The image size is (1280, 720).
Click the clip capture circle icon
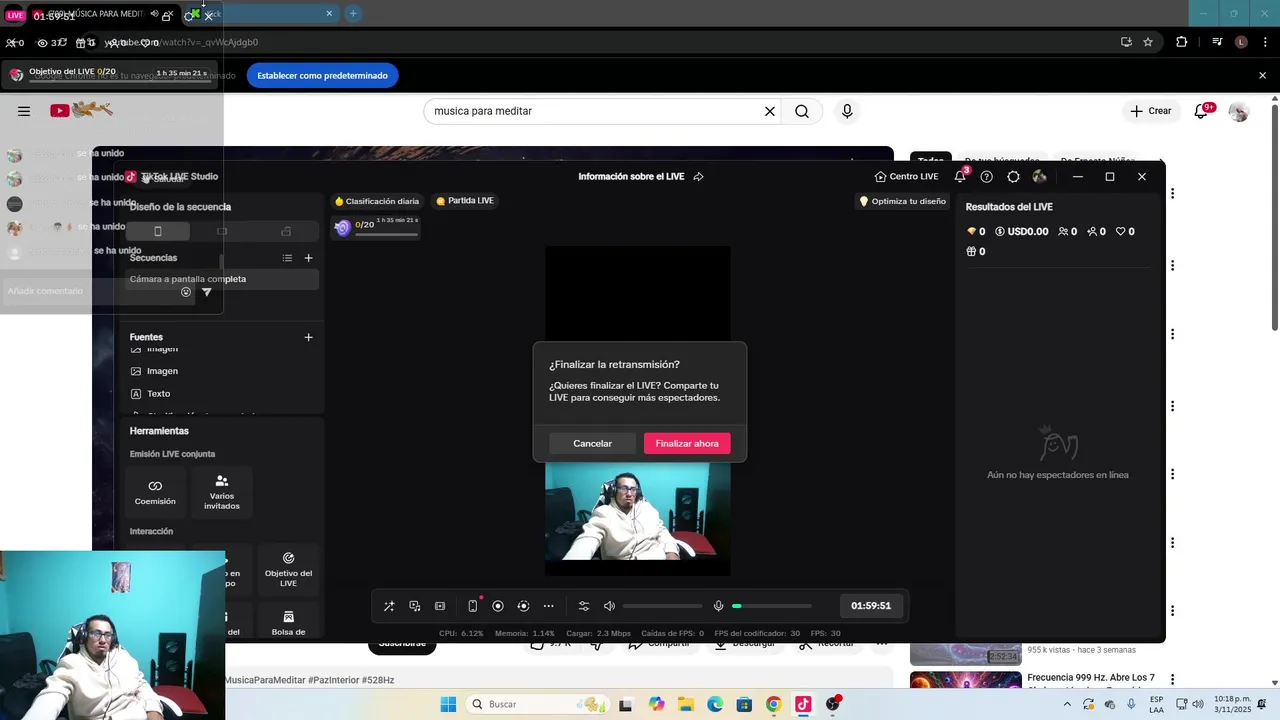(523, 606)
